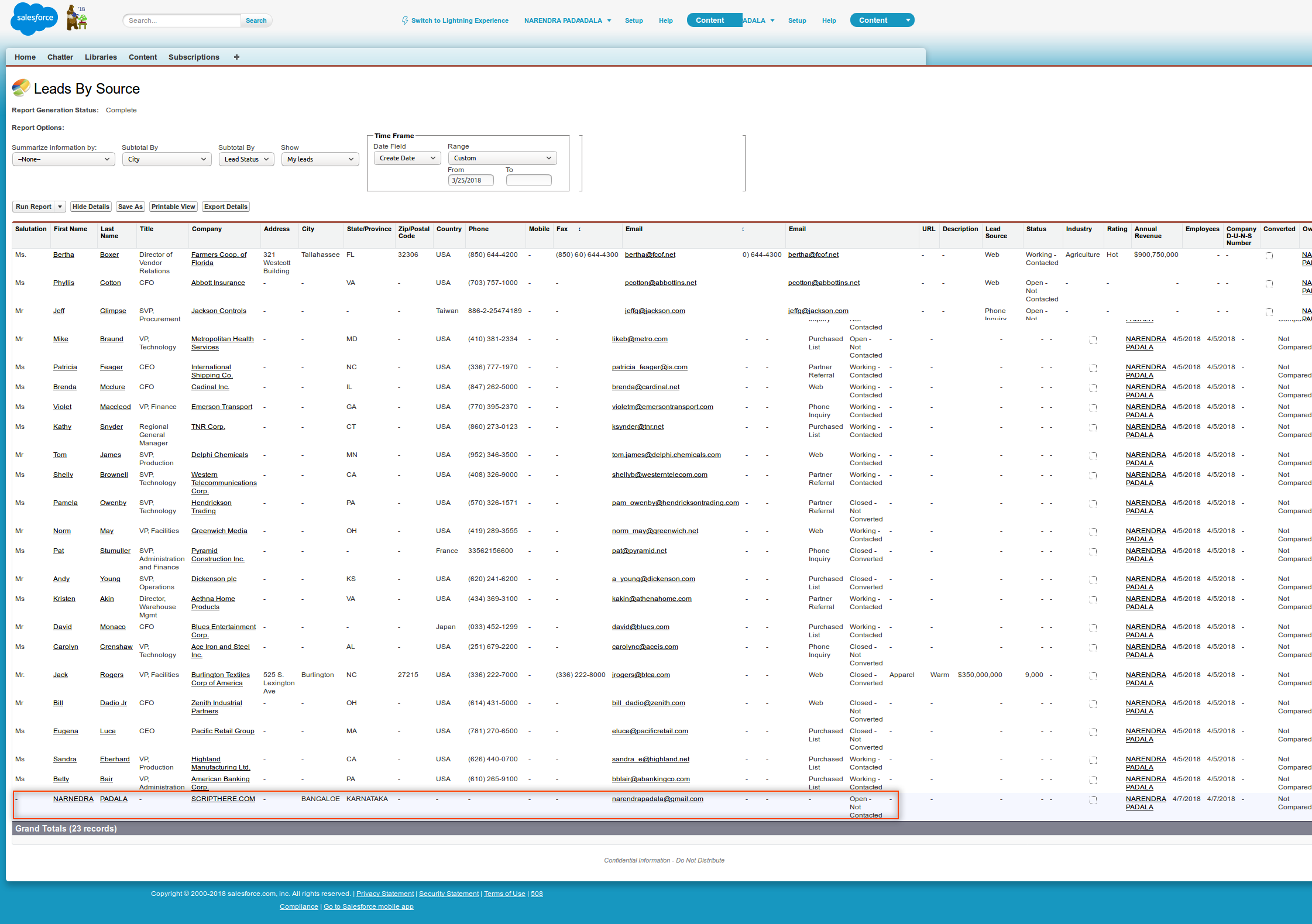Add a new tab with plus icon
The image size is (1312, 924).
click(x=236, y=57)
